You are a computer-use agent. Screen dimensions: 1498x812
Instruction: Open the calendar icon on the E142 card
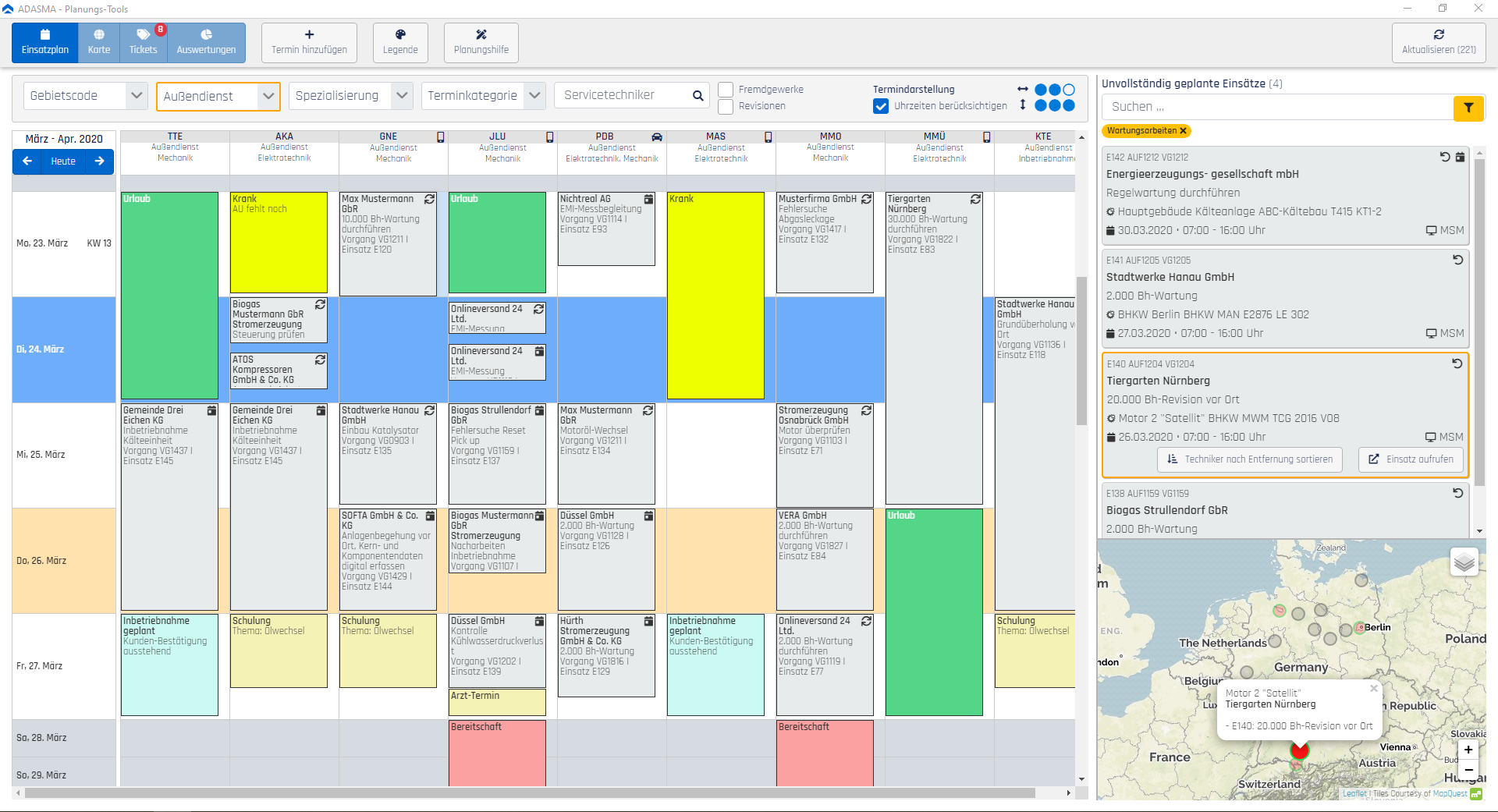pos(1461,157)
